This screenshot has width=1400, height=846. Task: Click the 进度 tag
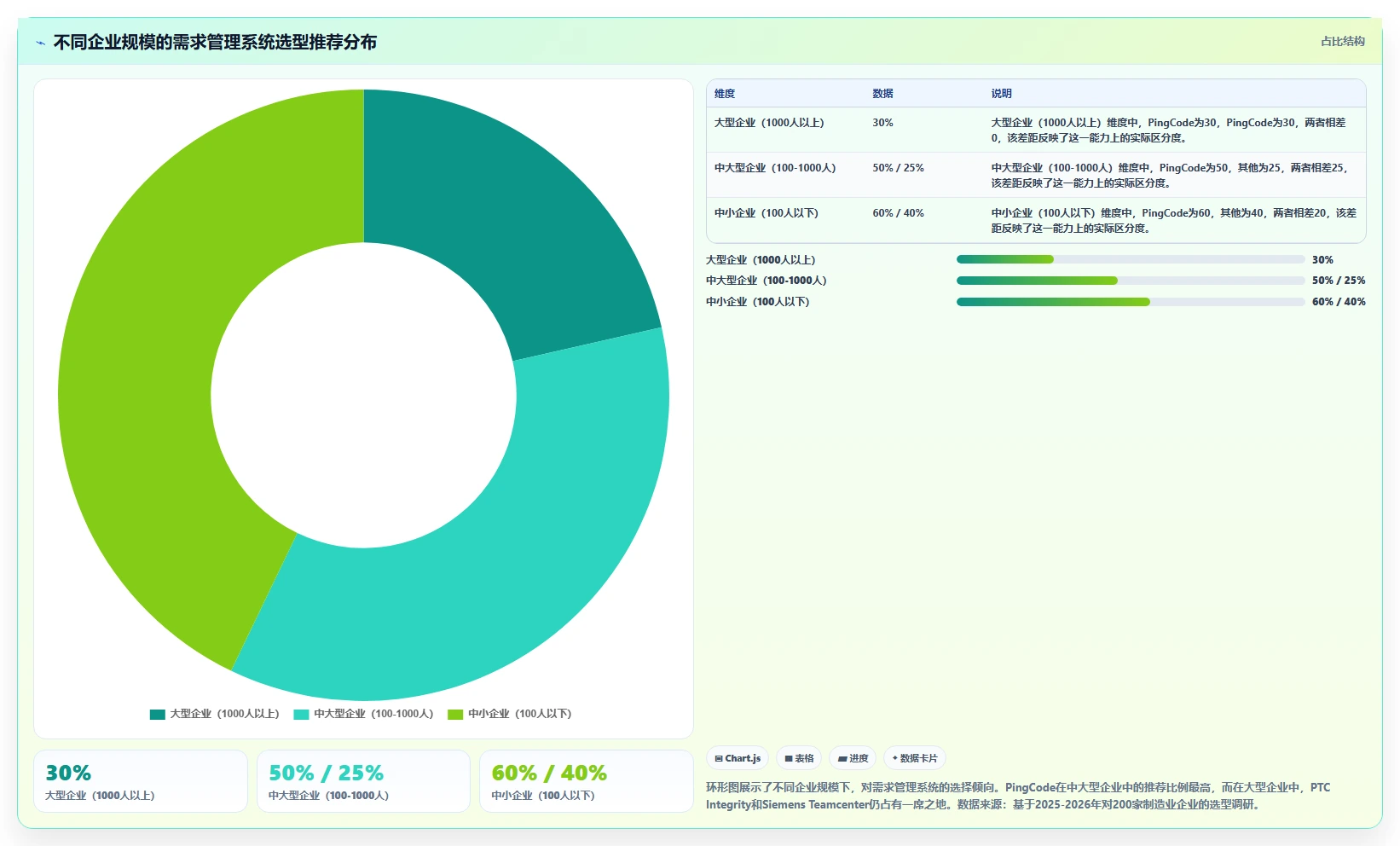pyautogui.click(x=853, y=758)
